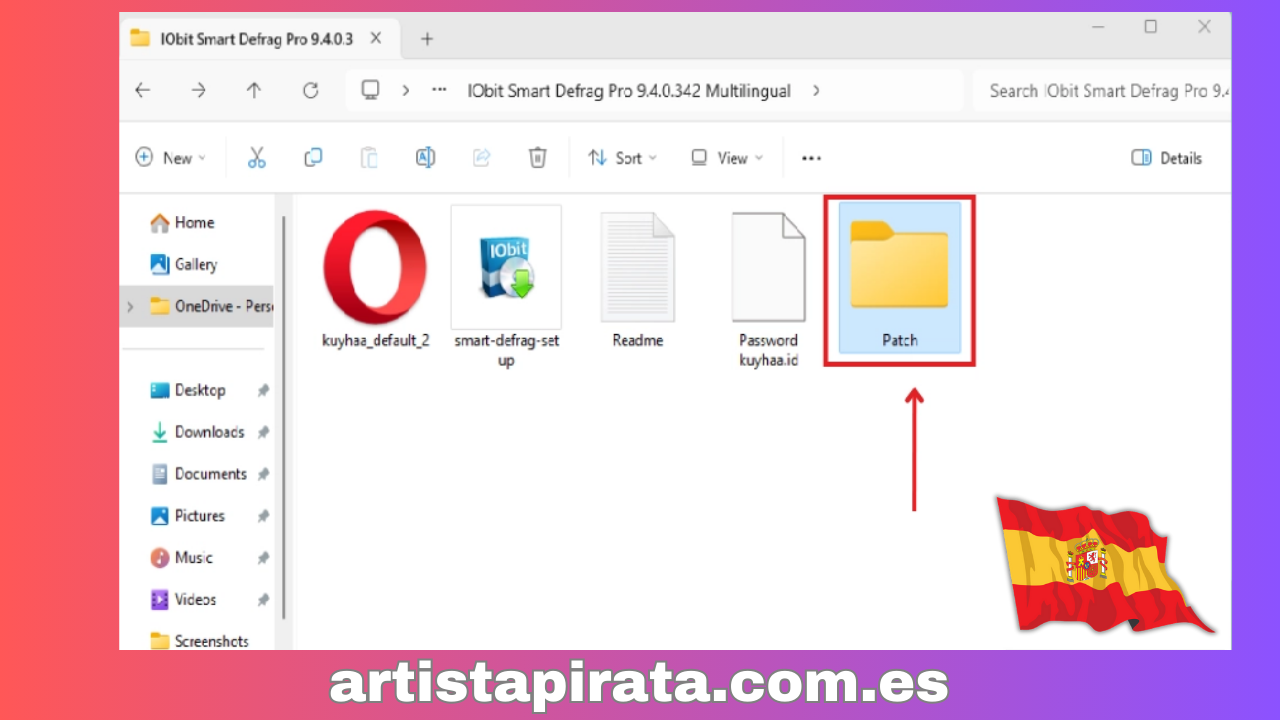
Task: Open Music in the quick access list
Action: point(181,558)
